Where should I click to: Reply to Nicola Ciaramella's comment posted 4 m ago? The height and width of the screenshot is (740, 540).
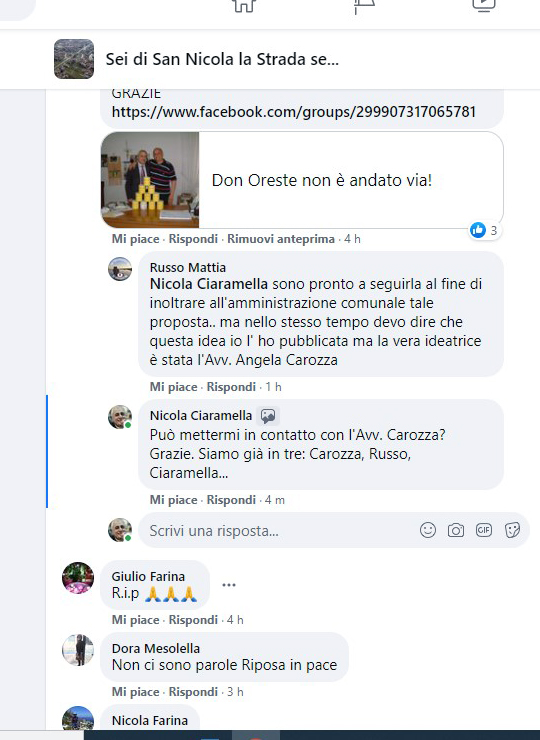click(x=231, y=500)
